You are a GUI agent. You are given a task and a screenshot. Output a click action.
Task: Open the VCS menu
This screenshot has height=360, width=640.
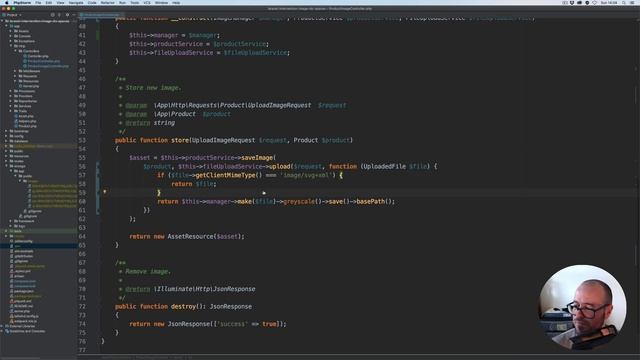click(147, 2)
